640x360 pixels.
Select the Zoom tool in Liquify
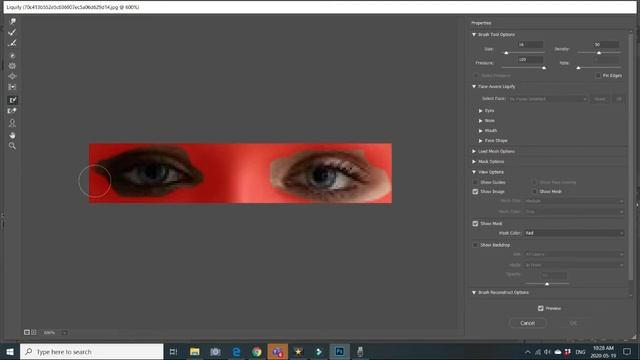click(12, 146)
